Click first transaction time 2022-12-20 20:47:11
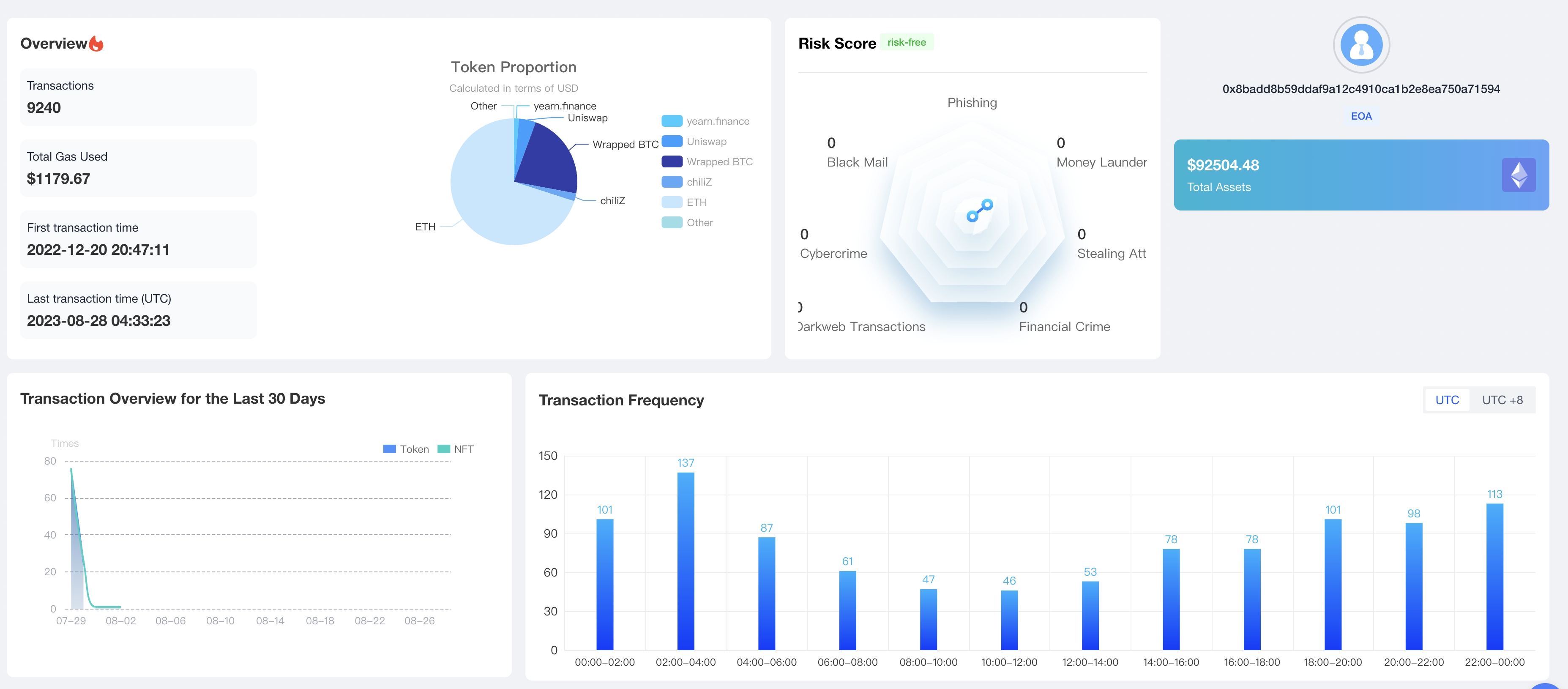 click(98, 249)
